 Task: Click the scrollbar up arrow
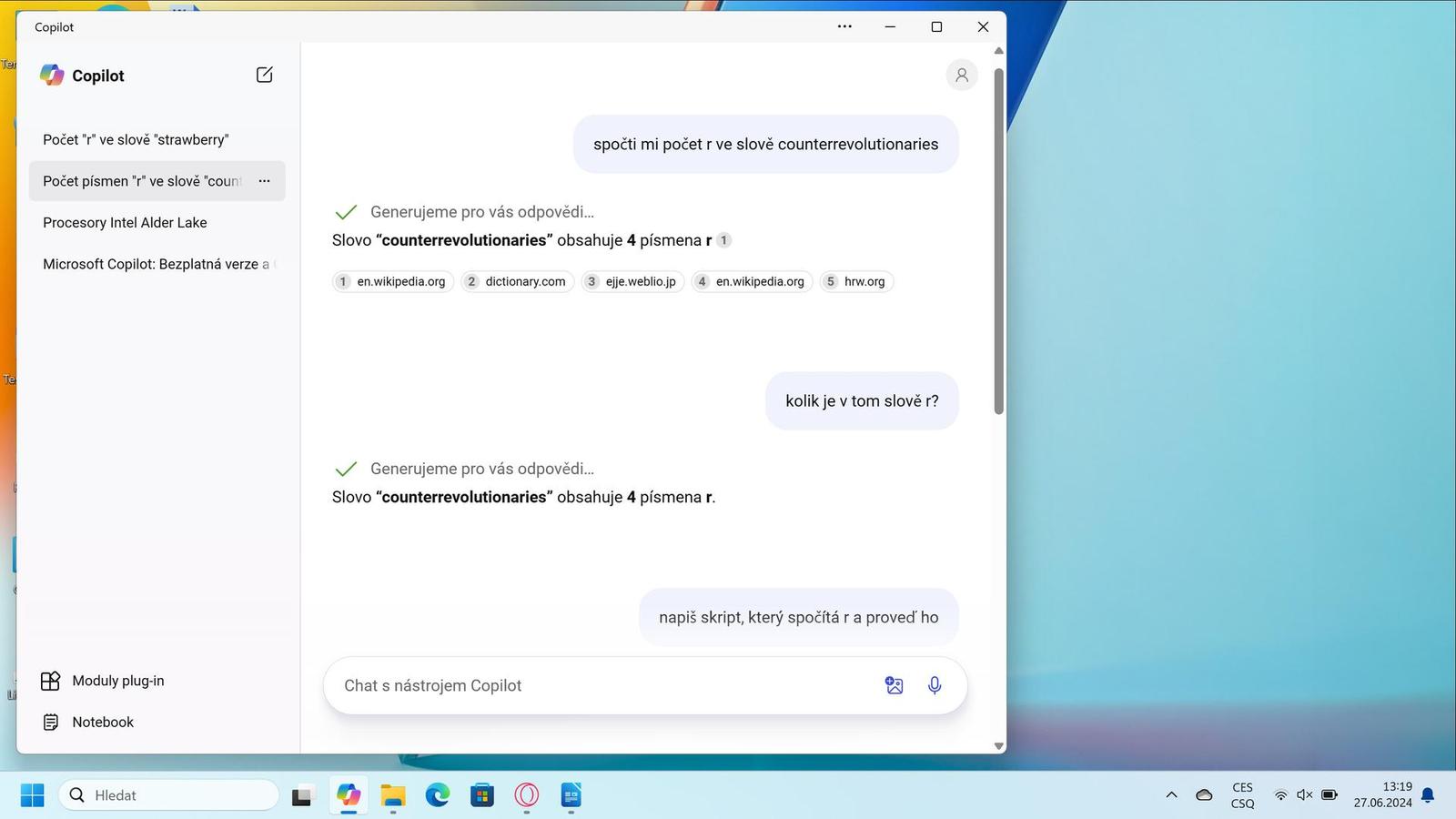(x=998, y=51)
